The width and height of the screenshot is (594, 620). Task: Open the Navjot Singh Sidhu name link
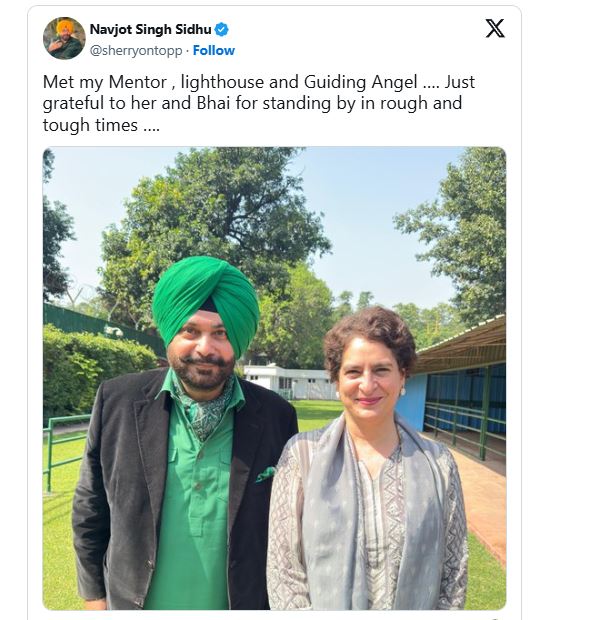tap(151, 29)
